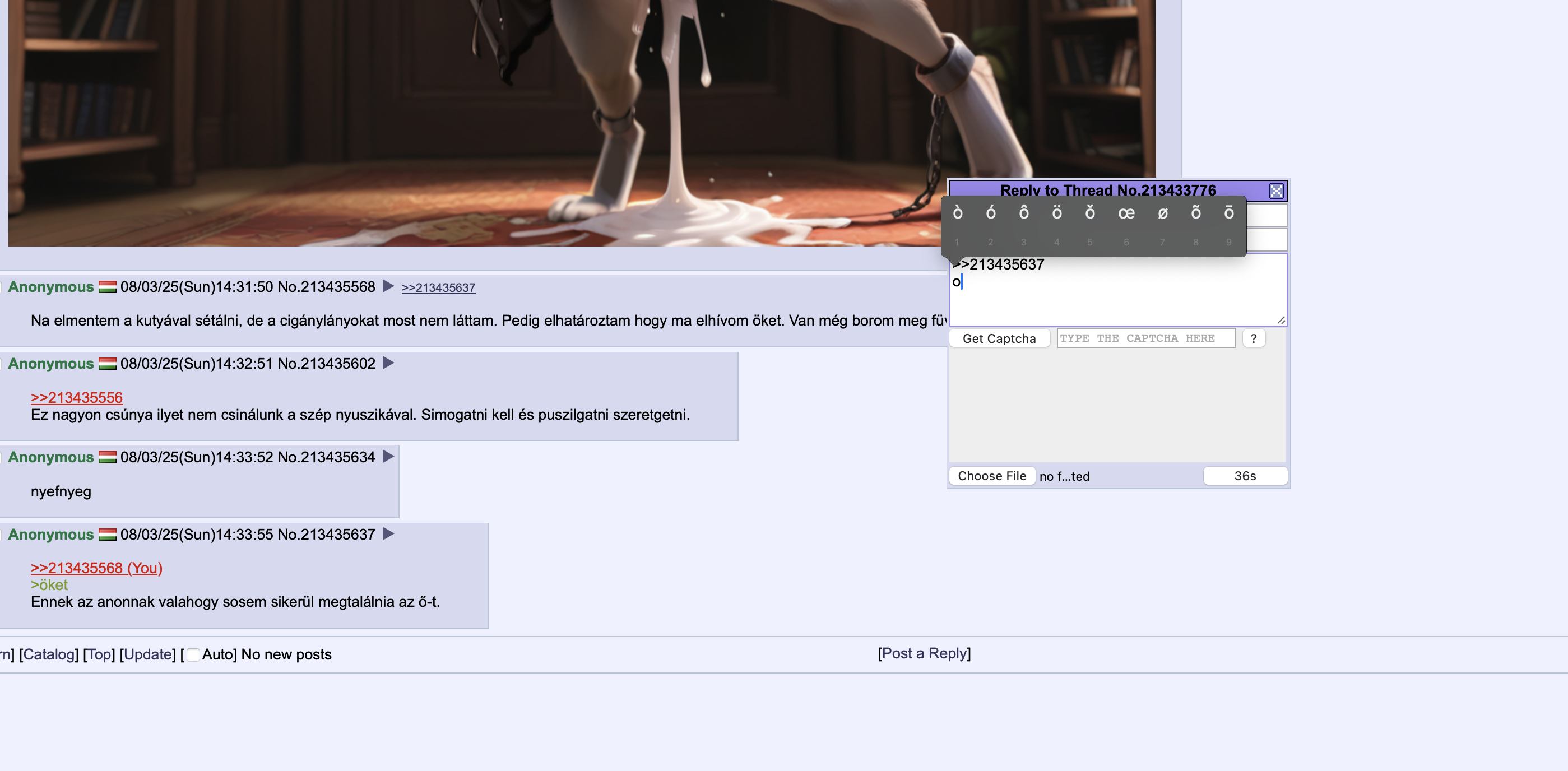
Task: Click the Update link
Action: pos(148,654)
